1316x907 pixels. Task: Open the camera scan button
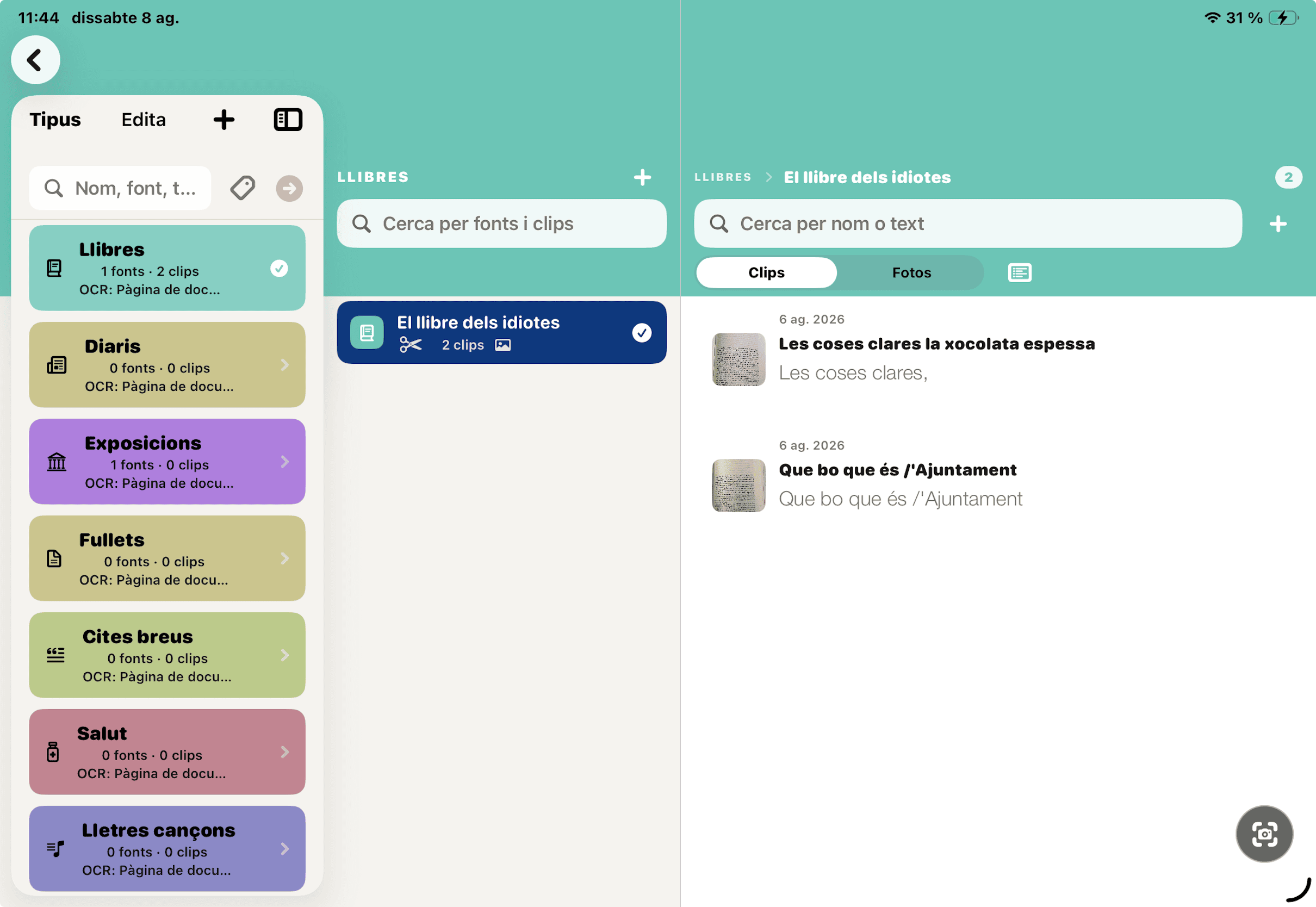click(x=1264, y=834)
